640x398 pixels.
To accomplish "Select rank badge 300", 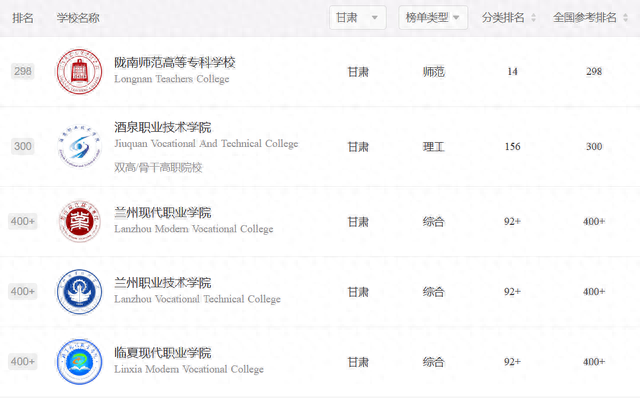I will click(22, 146).
